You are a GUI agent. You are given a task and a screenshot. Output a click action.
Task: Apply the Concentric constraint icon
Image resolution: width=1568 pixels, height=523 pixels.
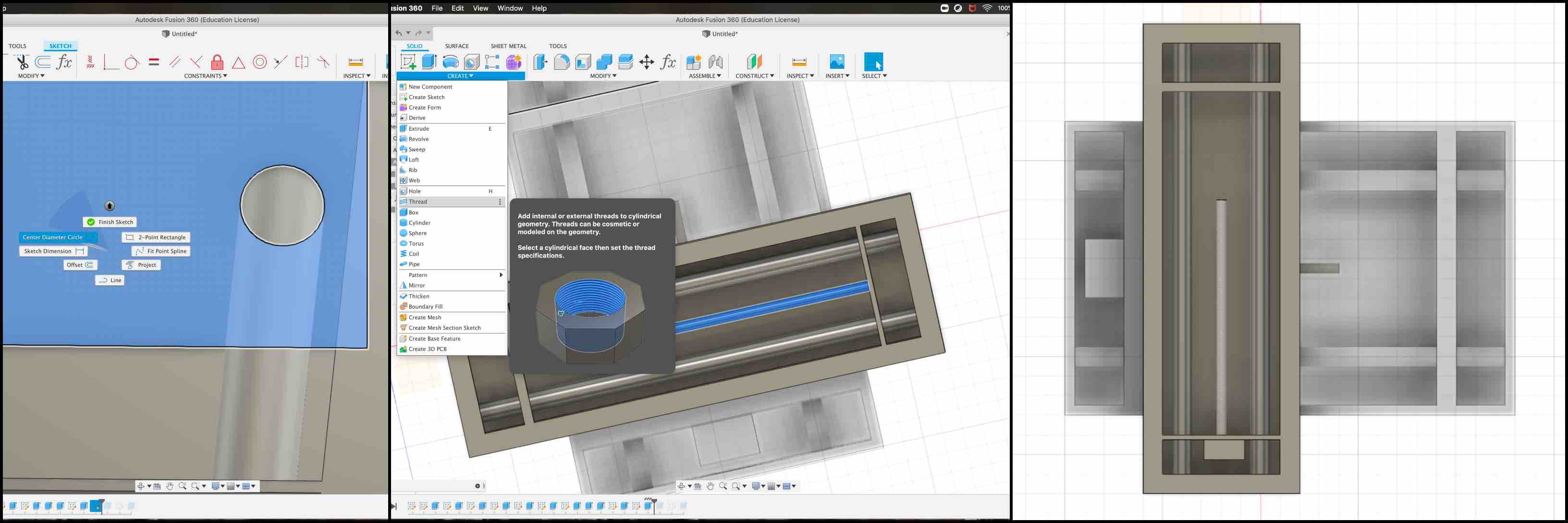tap(260, 62)
